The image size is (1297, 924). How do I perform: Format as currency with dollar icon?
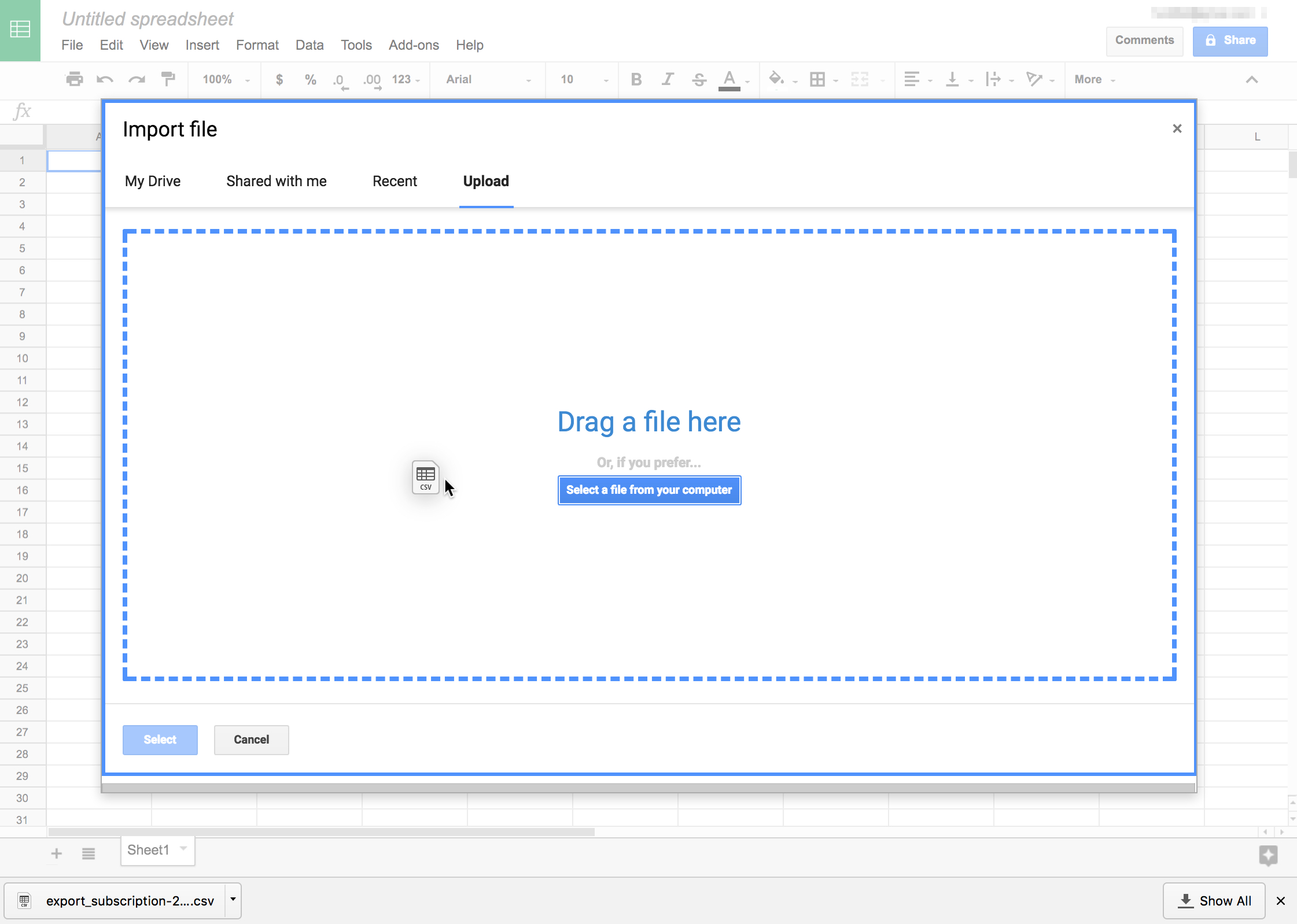(279, 79)
